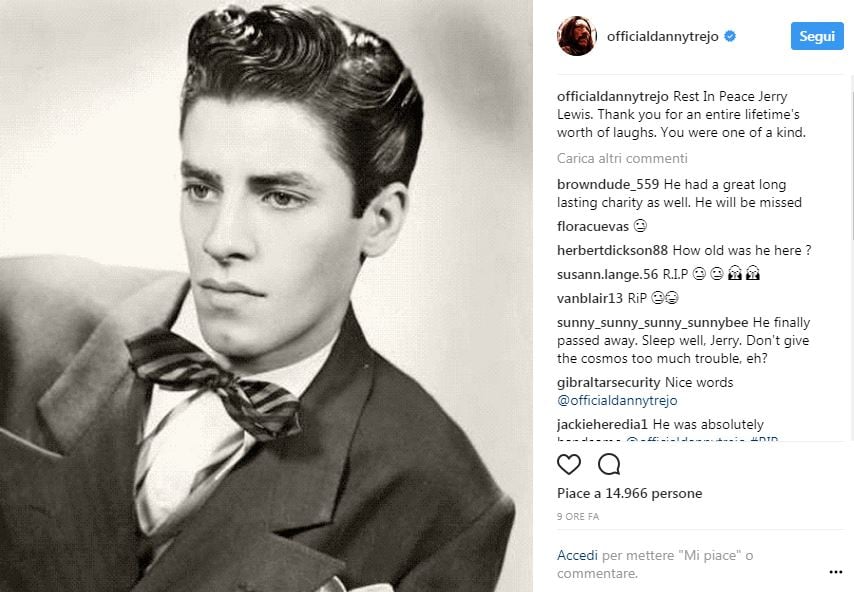Open sunny_sunny_sunny_sunnybee's profile link
The height and width of the screenshot is (592, 854).
pyautogui.click(x=653, y=323)
